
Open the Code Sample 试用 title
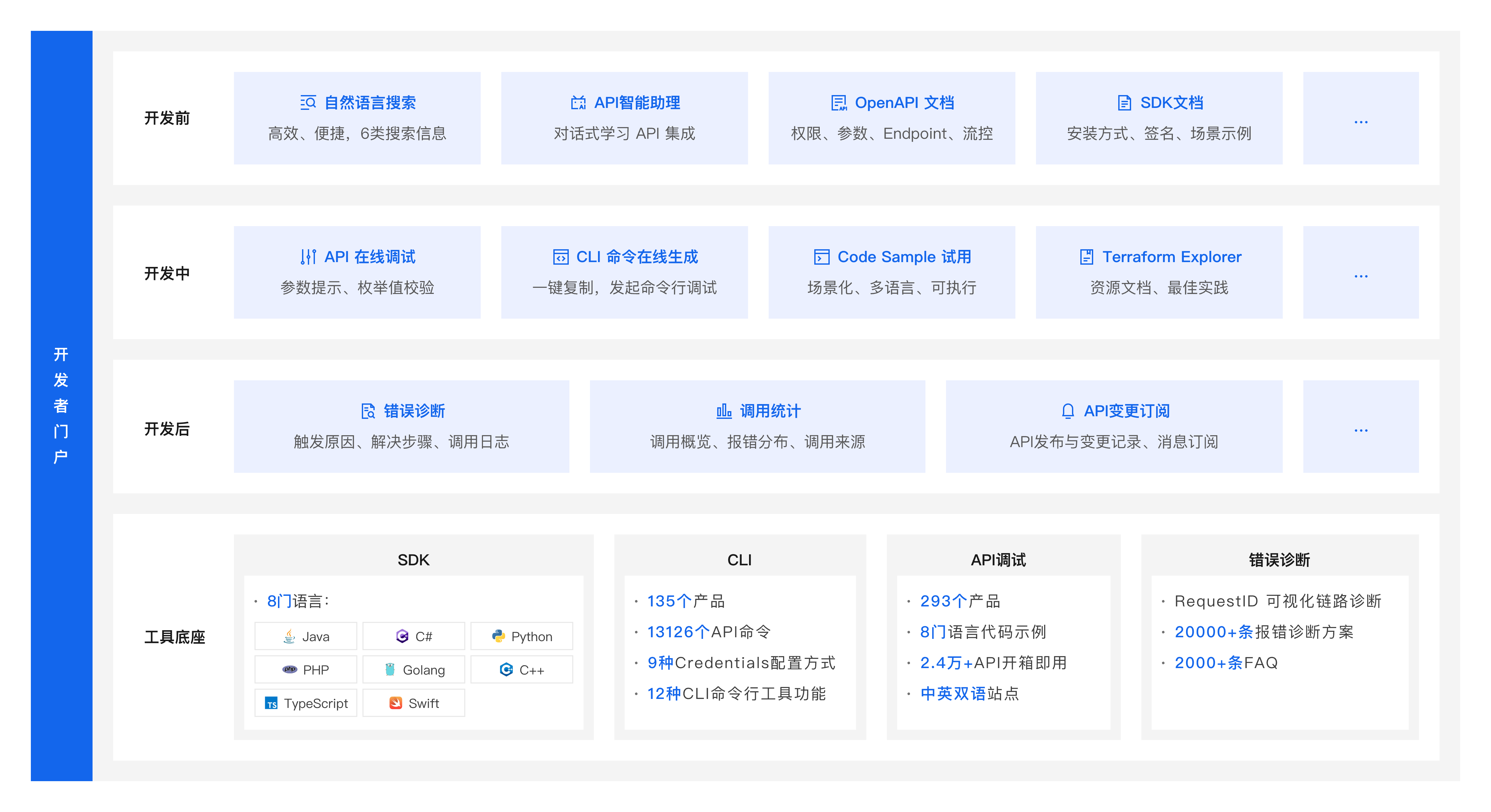(x=905, y=257)
